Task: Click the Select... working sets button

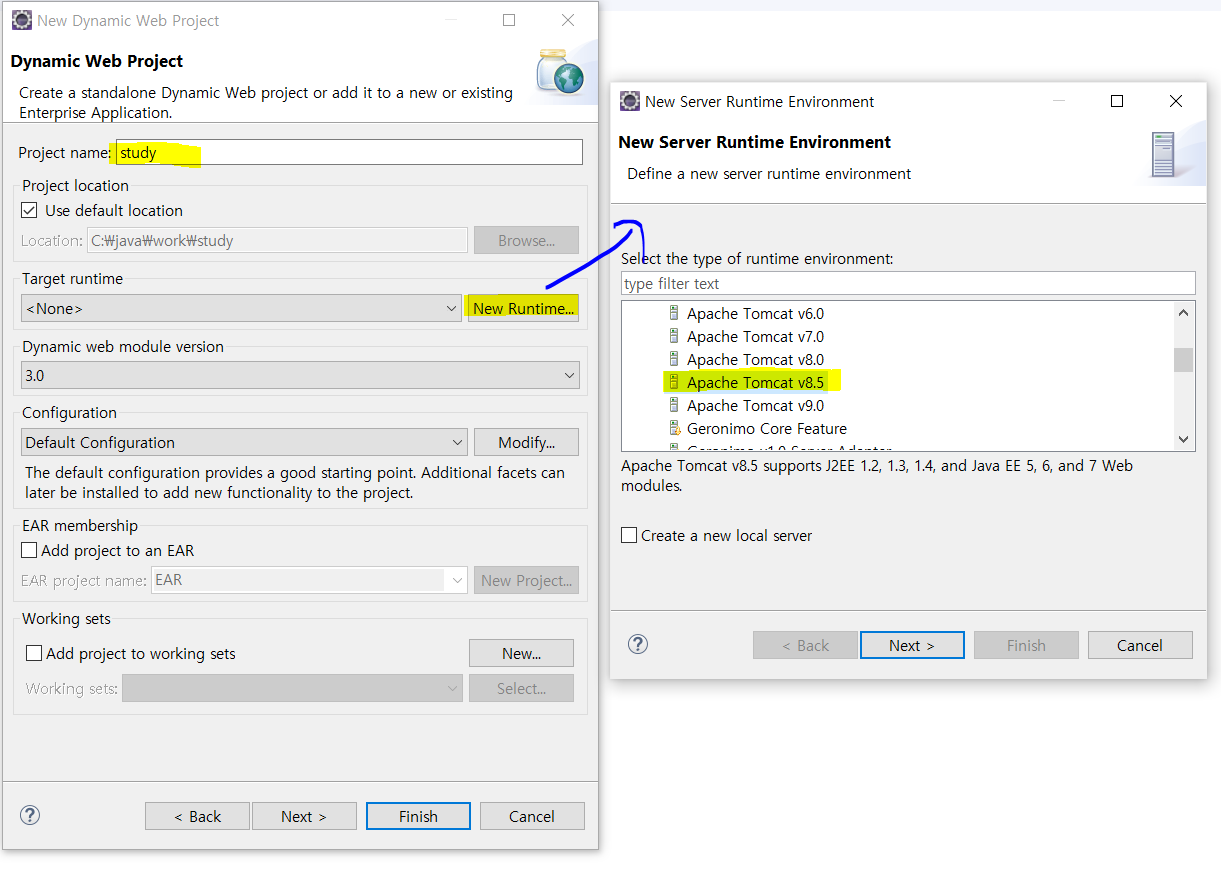Action: 521,688
